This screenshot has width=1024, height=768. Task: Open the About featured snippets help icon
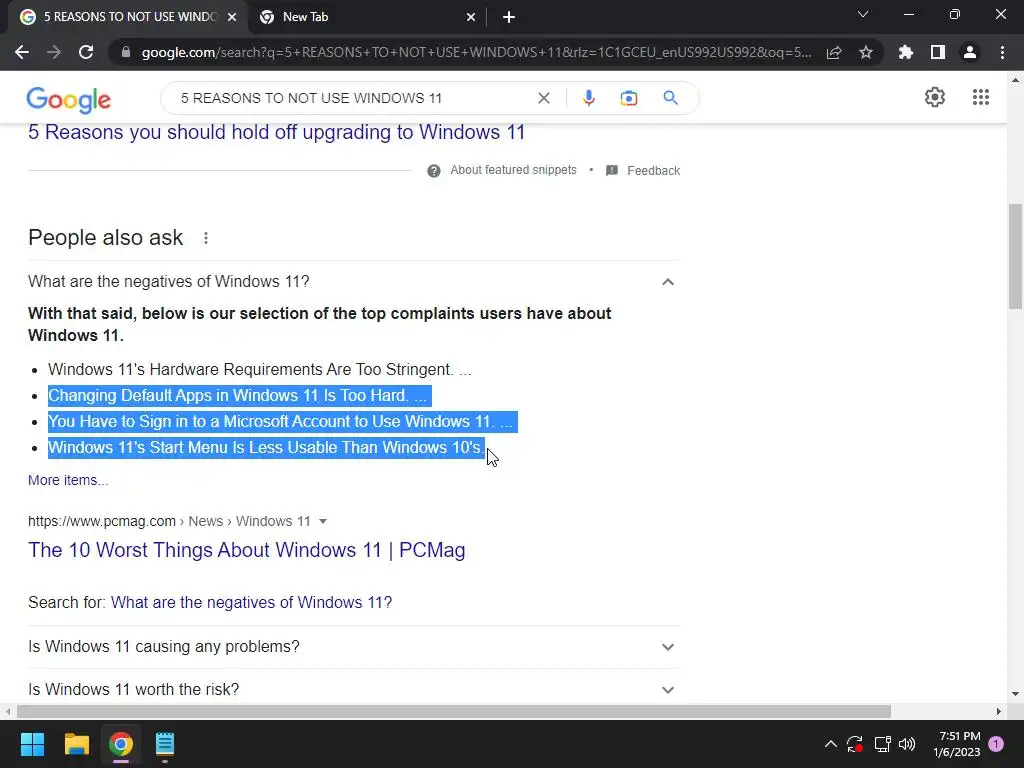tap(434, 171)
